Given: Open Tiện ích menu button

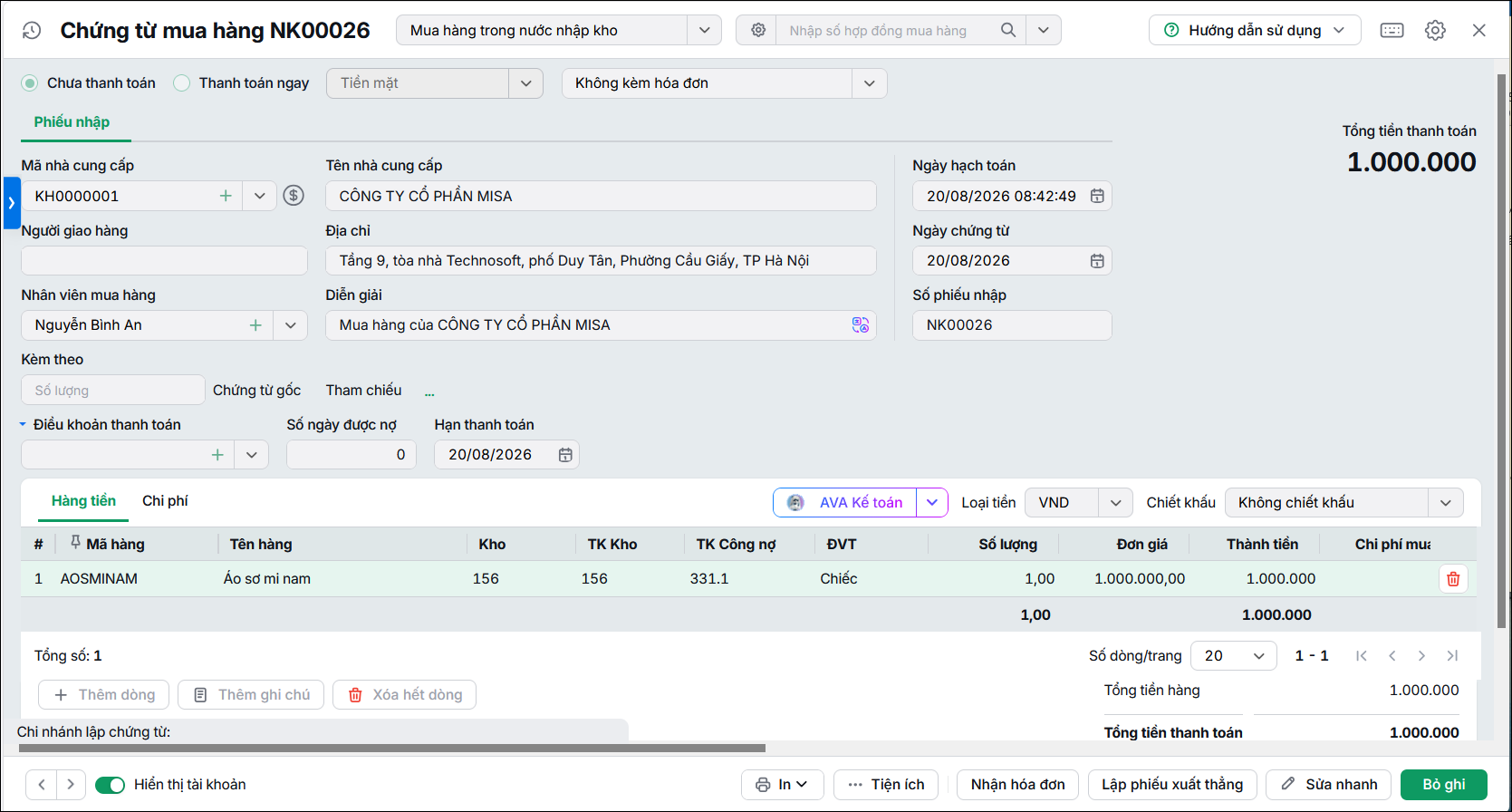Looking at the screenshot, I should [x=886, y=785].
